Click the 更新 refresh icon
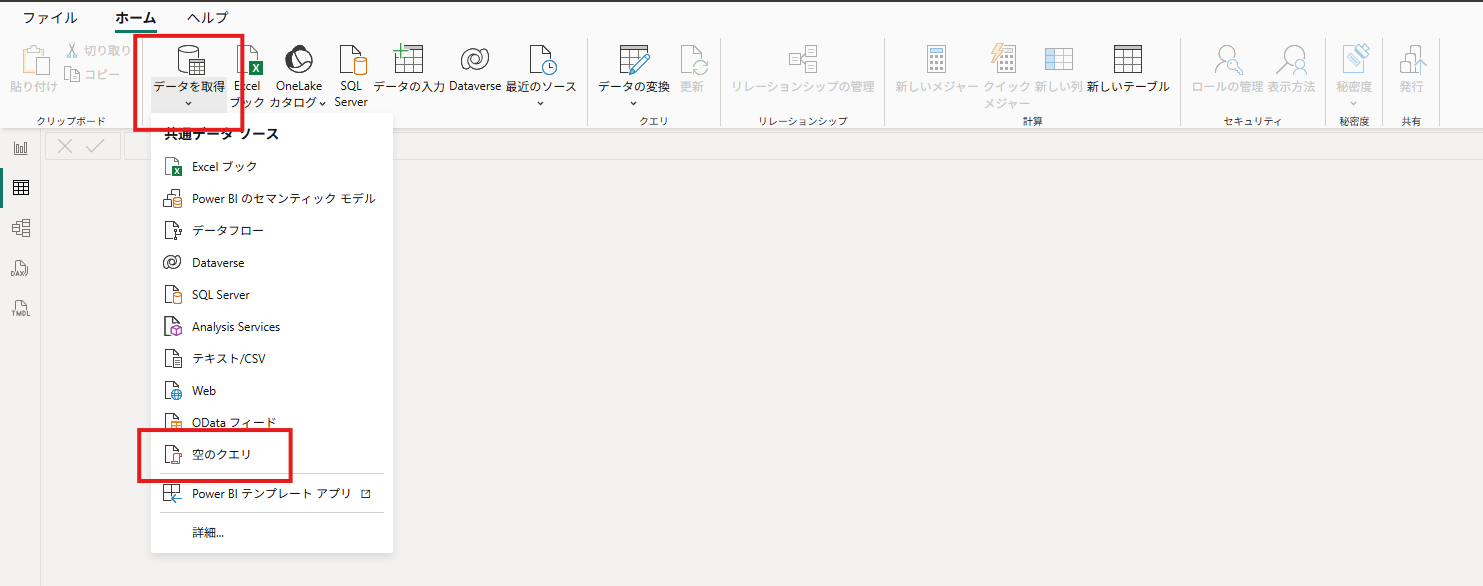This screenshot has width=1483, height=586. coord(693,60)
